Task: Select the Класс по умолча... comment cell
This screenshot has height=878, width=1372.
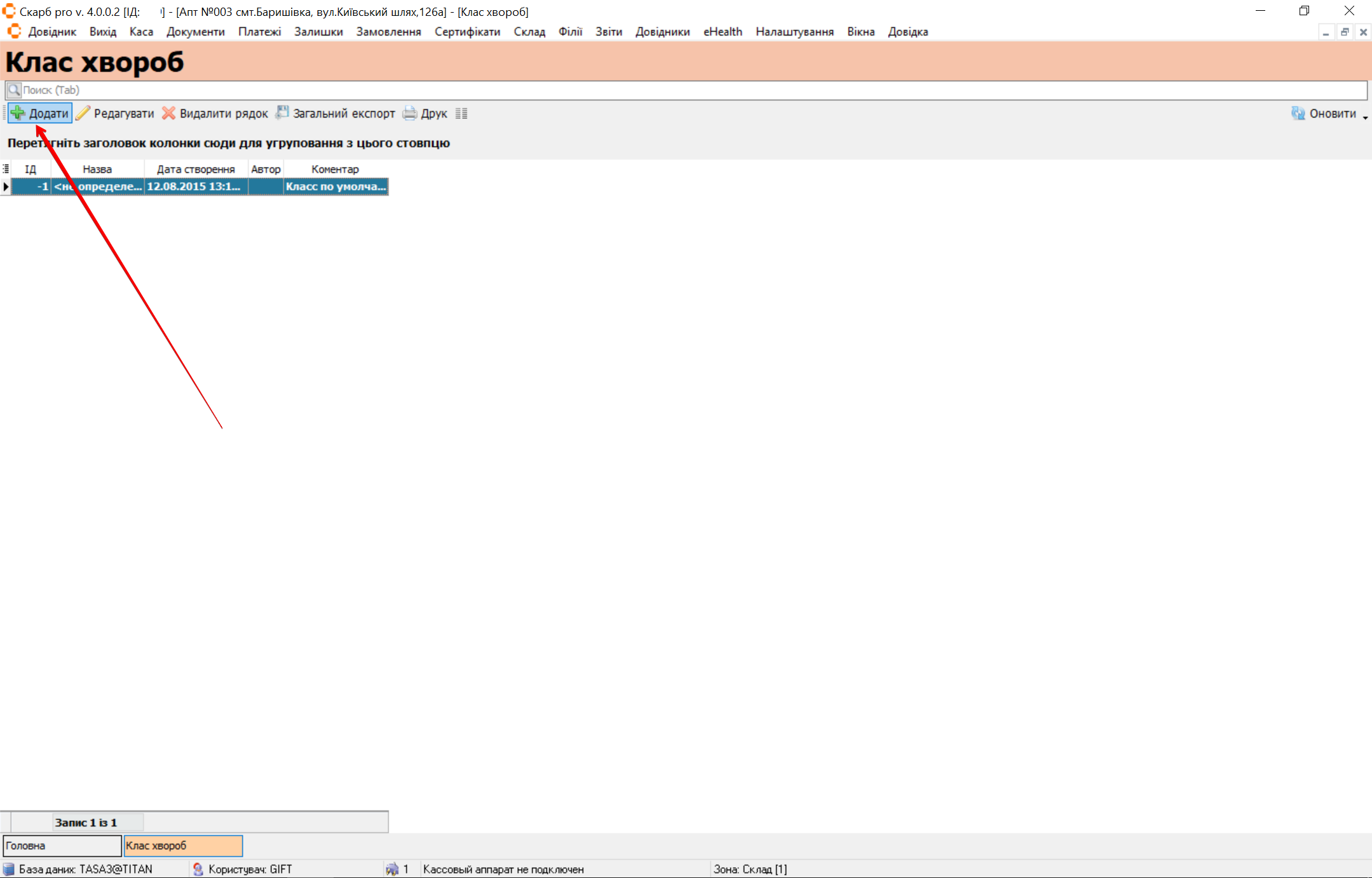Action: tap(336, 187)
